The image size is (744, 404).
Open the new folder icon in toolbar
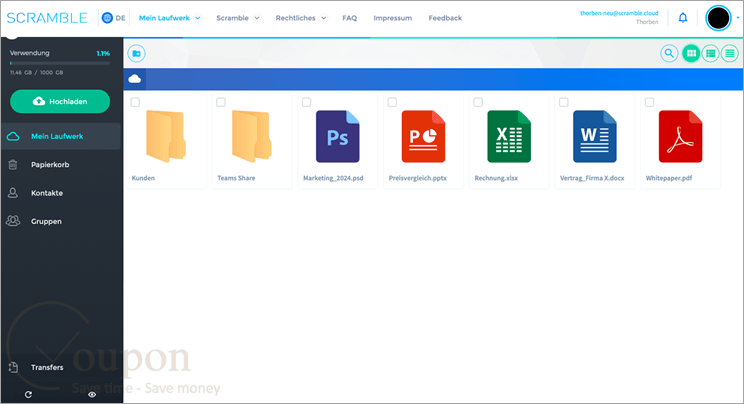coord(136,54)
